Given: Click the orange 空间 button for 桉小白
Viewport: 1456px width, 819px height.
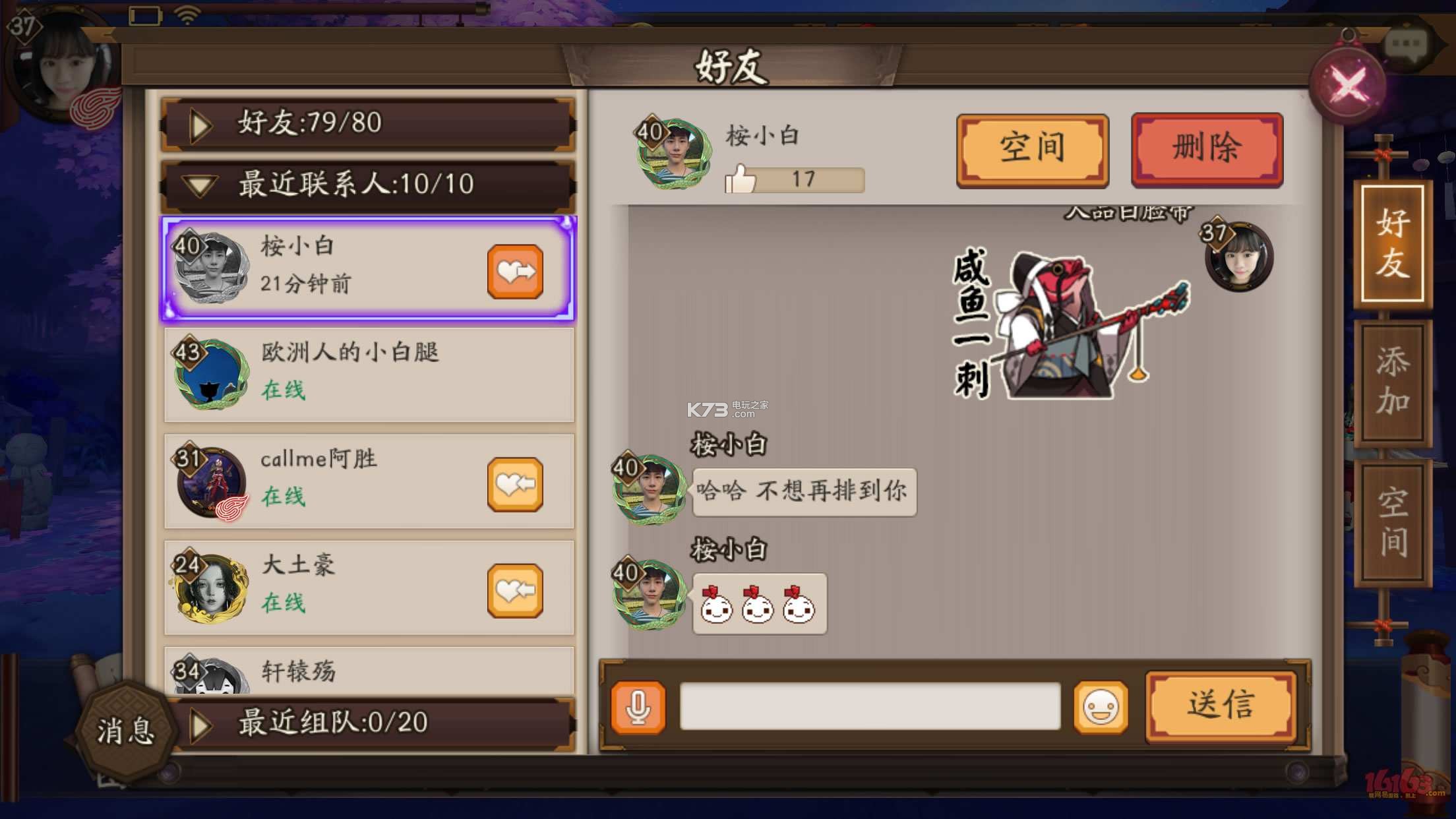Looking at the screenshot, I should (x=1033, y=149).
